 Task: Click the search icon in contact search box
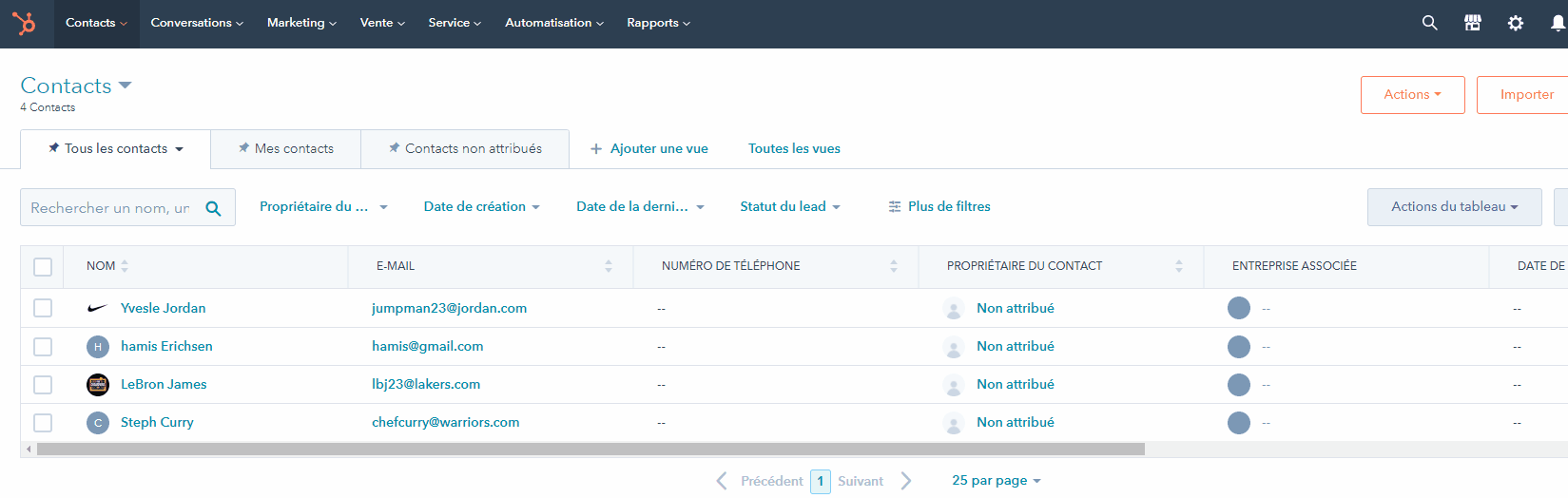point(213,208)
